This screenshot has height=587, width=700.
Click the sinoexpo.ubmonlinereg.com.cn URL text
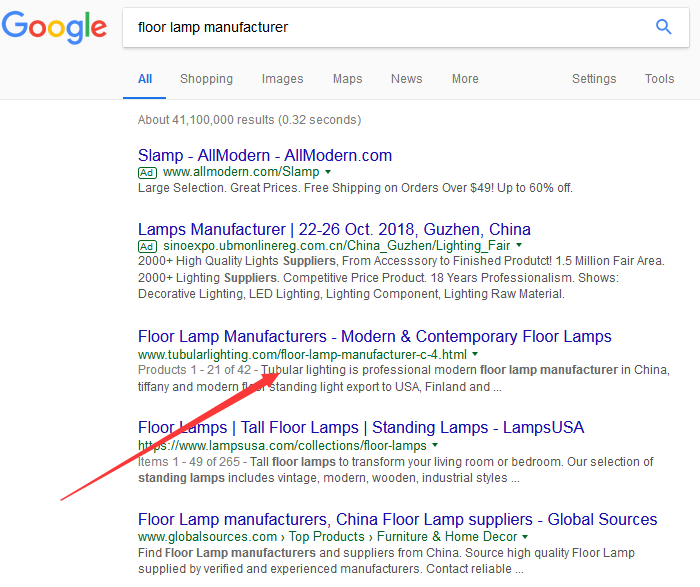coord(337,246)
